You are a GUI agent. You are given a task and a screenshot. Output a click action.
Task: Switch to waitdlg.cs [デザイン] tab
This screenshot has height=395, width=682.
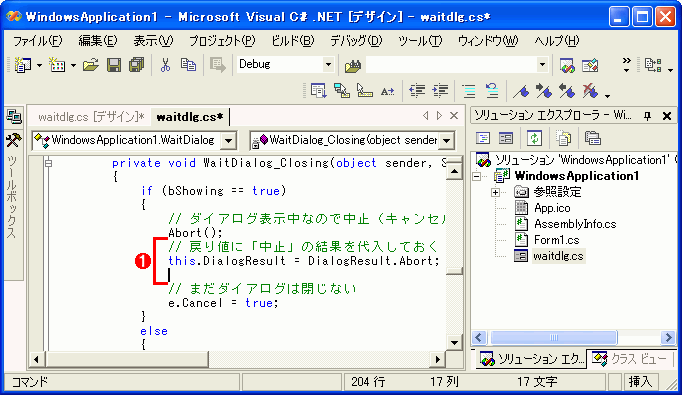click(x=91, y=117)
